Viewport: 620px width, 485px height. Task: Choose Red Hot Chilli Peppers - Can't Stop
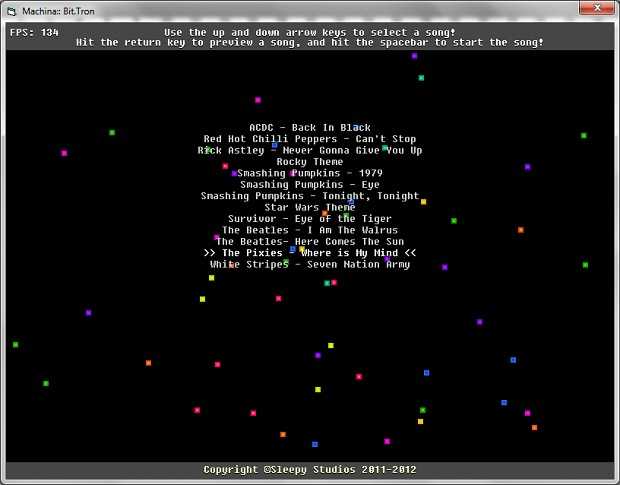point(310,139)
